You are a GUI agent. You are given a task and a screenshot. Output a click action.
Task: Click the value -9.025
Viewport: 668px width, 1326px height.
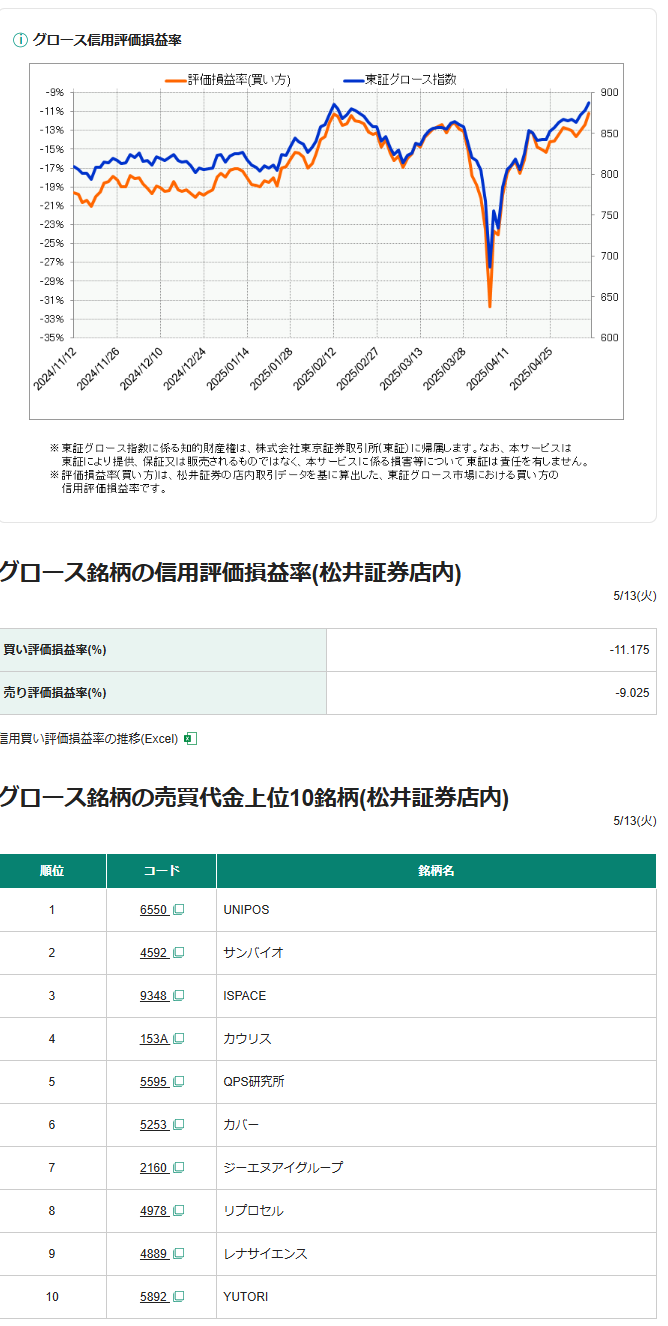click(x=633, y=693)
